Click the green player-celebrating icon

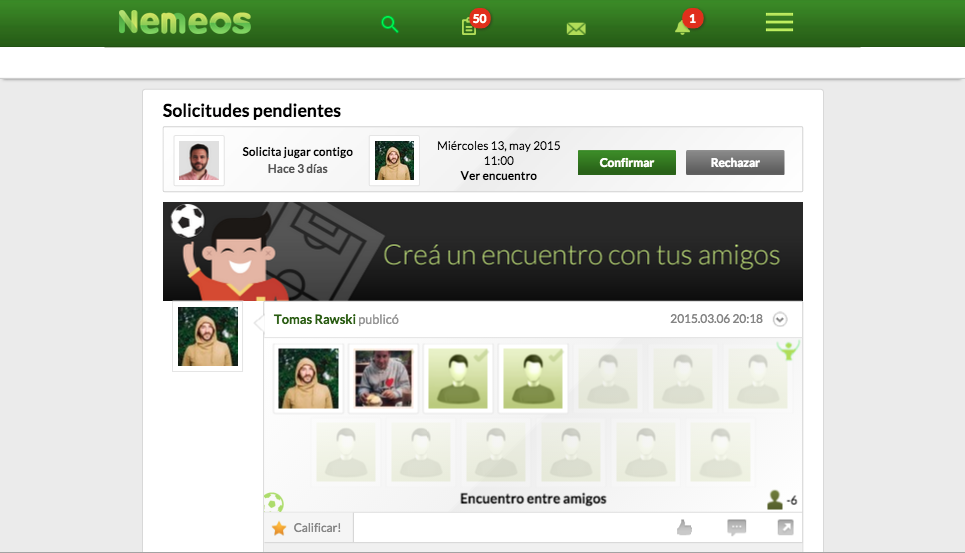point(788,350)
